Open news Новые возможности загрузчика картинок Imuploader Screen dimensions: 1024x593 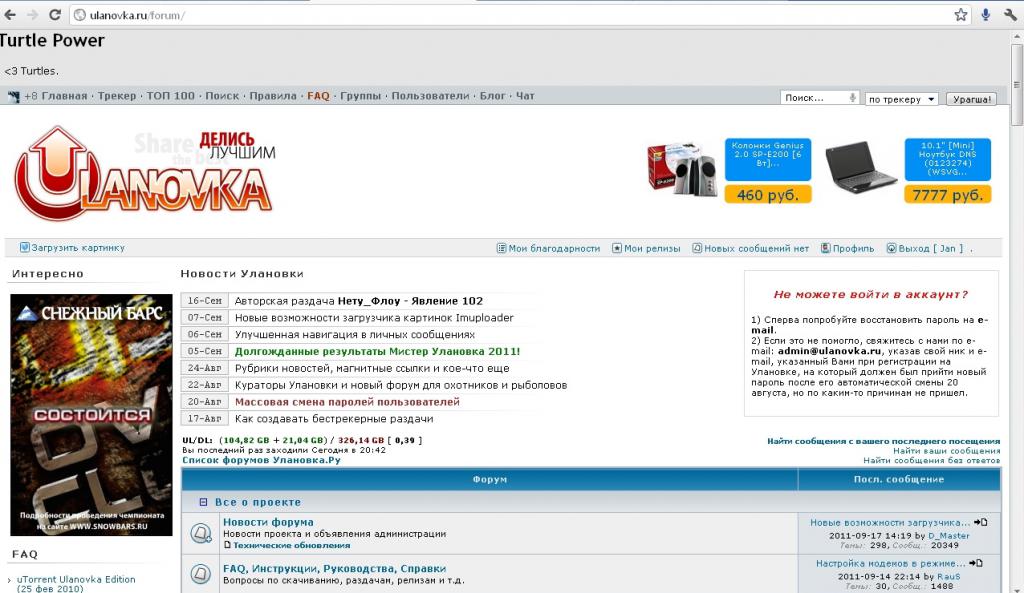click(x=374, y=318)
